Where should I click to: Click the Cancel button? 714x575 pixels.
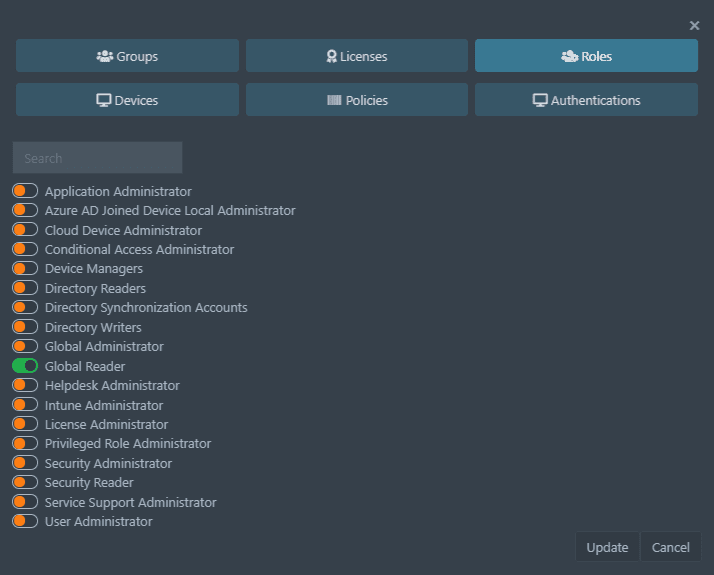tap(671, 547)
